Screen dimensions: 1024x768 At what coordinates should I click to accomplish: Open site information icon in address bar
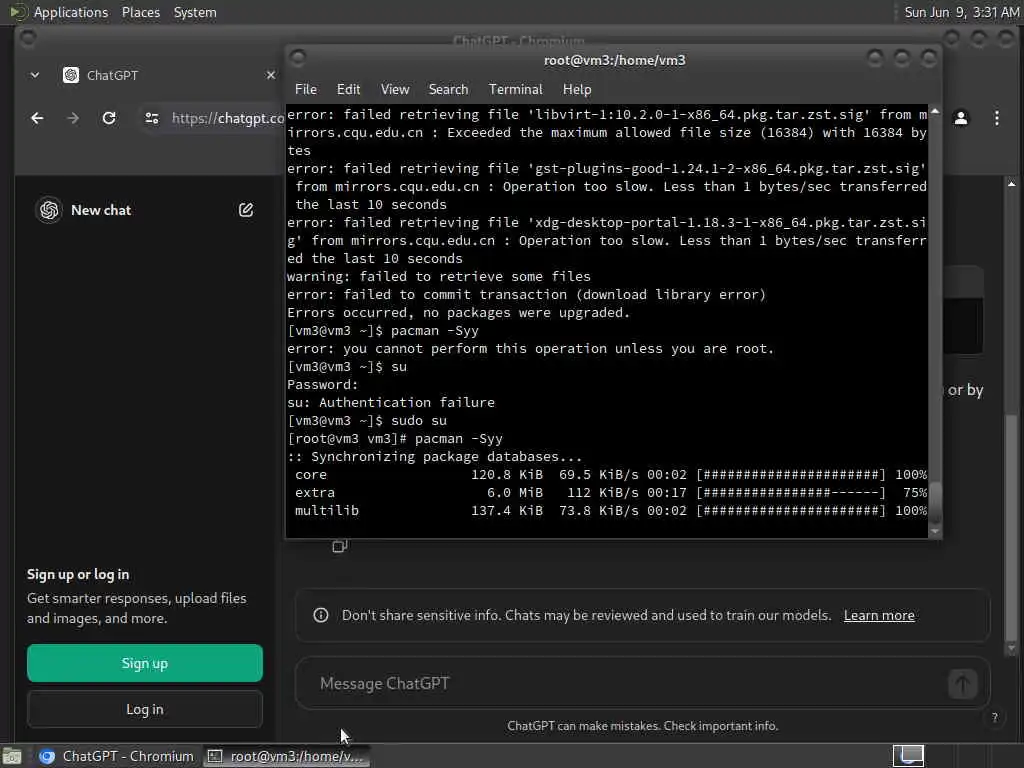[x=152, y=118]
